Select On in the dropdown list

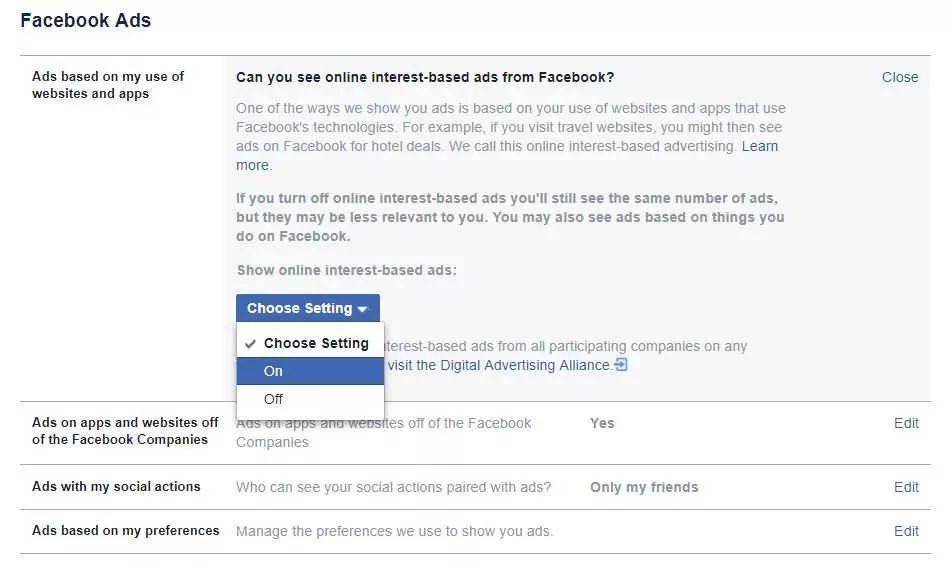tap(310, 371)
